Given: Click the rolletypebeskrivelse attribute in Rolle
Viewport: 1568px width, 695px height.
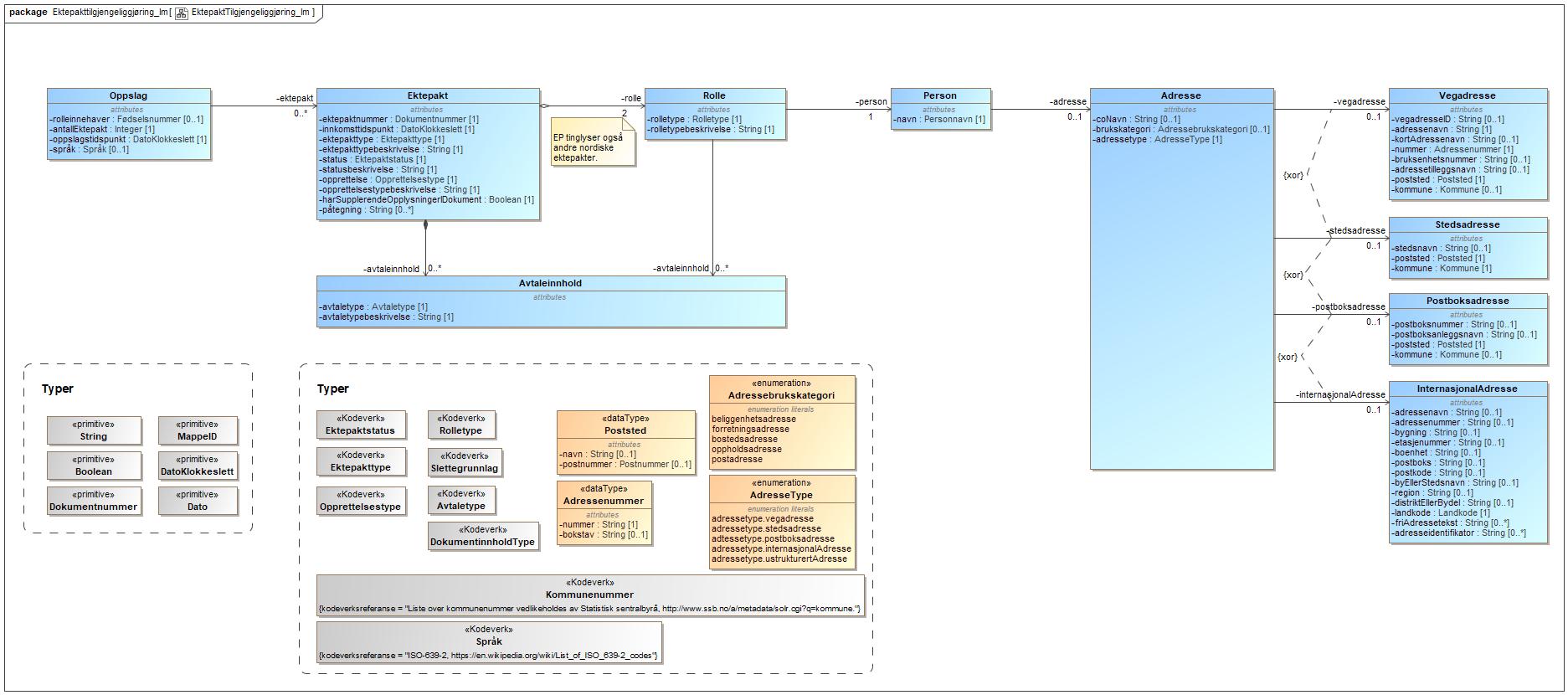Looking at the screenshot, I should coord(711,129).
